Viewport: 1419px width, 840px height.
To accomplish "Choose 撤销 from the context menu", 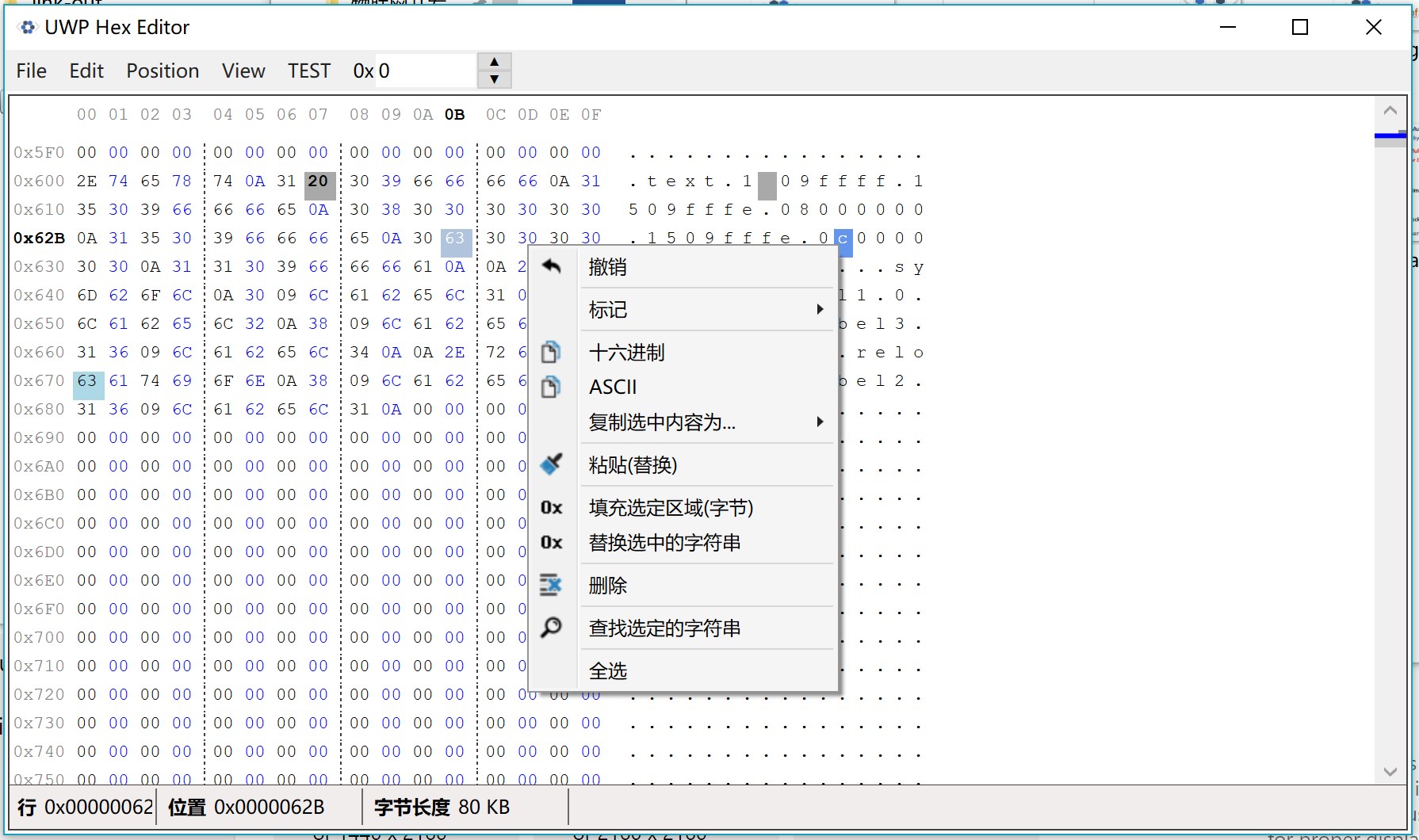I will [x=683, y=266].
